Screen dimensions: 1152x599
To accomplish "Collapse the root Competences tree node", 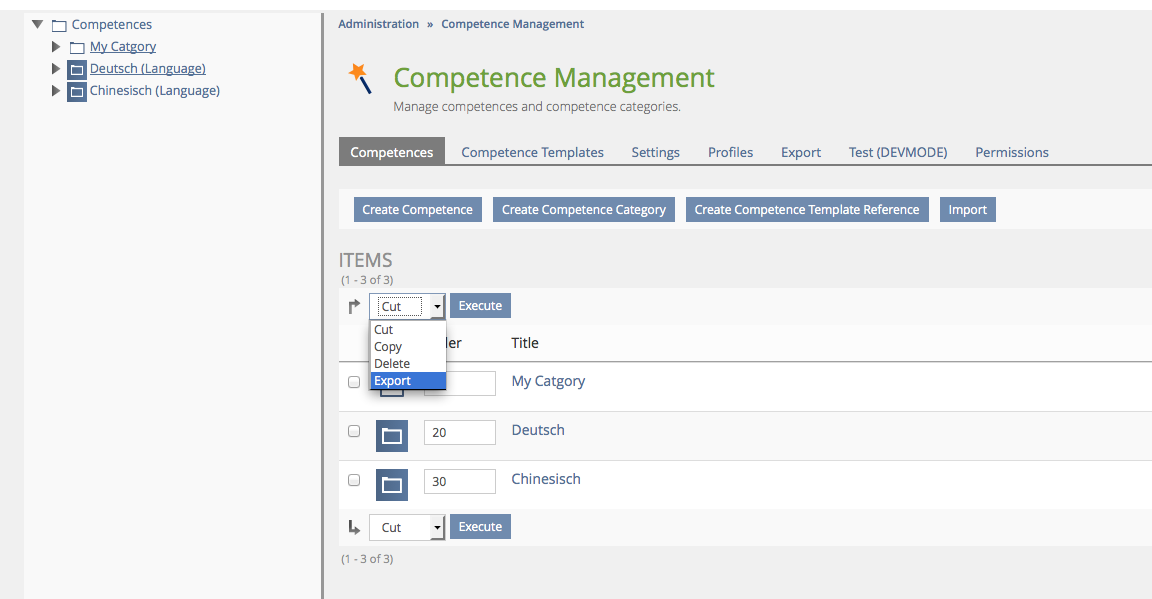I will (x=38, y=24).
